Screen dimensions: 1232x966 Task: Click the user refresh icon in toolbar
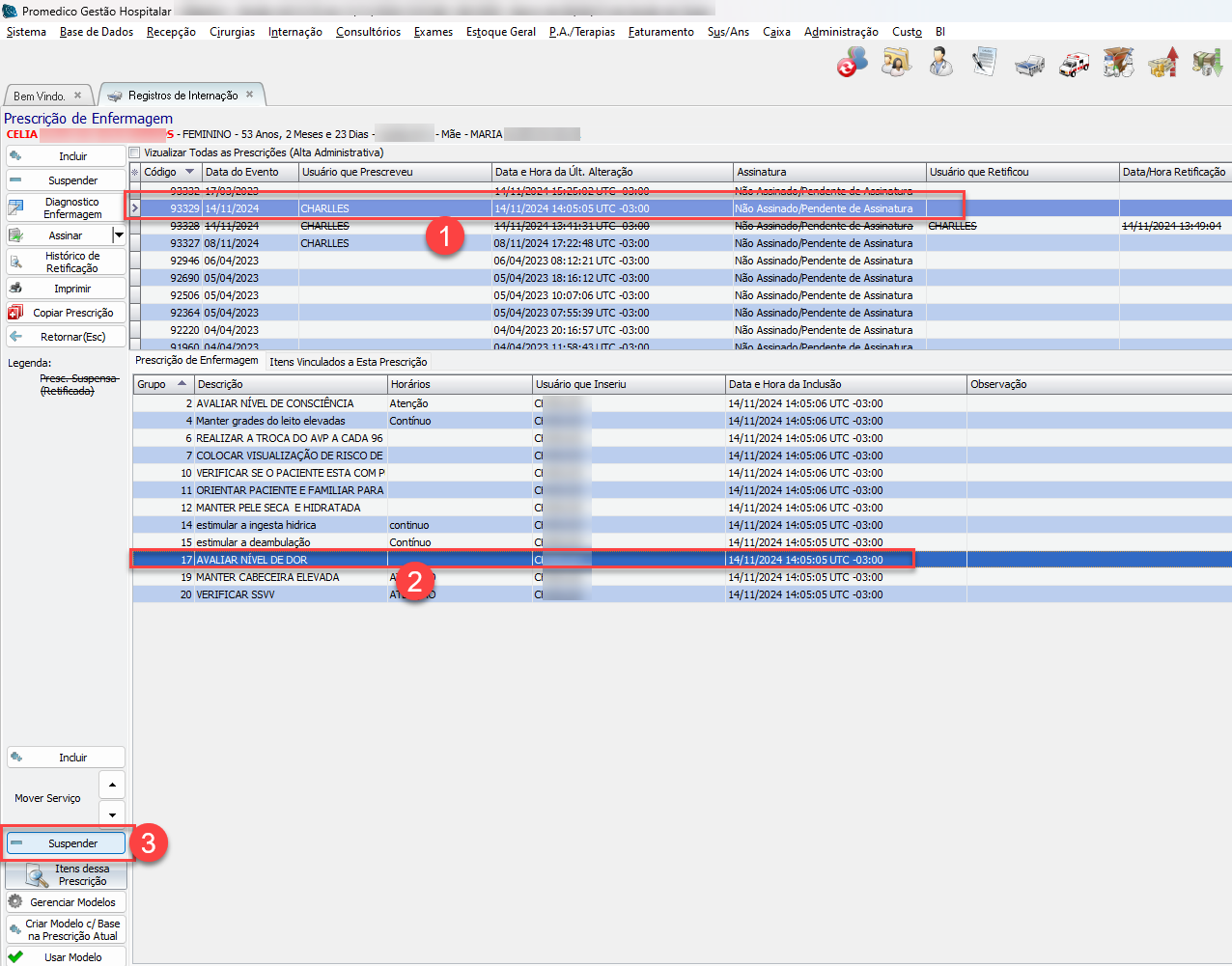[852, 63]
